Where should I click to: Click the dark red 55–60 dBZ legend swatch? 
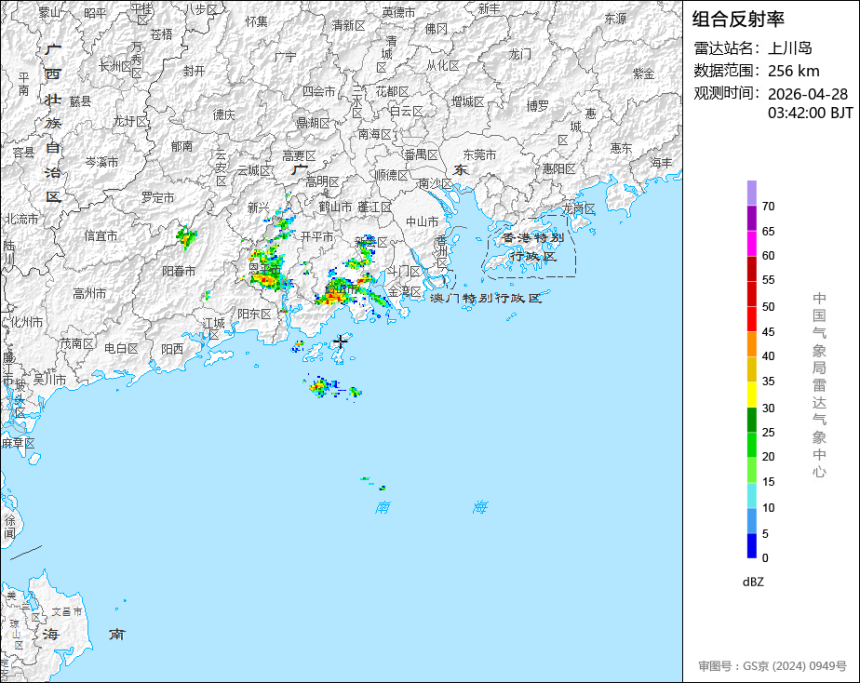[751, 269]
